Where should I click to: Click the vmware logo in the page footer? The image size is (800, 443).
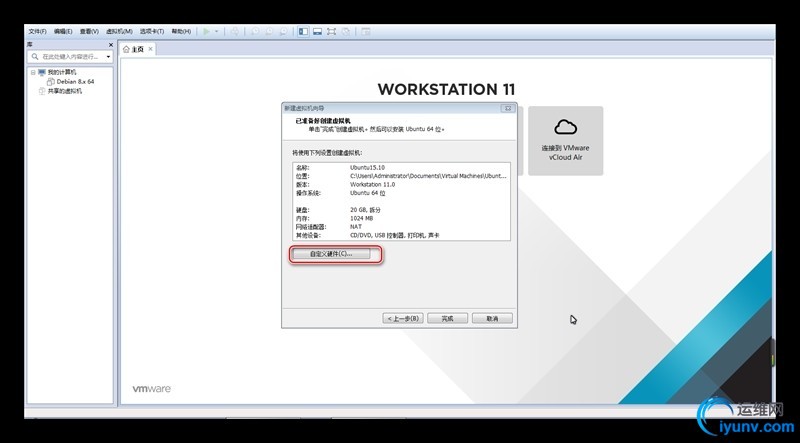(x=152, y=389)
